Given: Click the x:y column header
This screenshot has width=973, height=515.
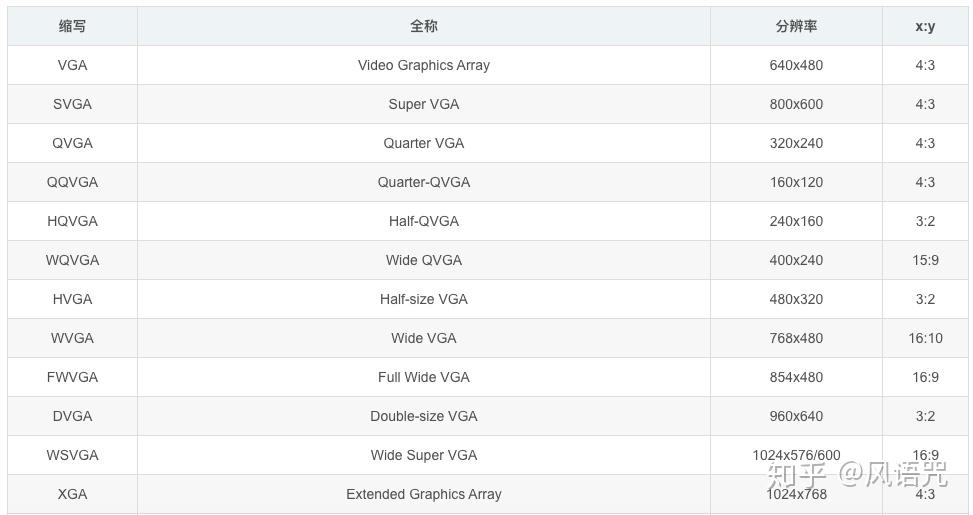Looking at the screenshot, I should (925, 26).
